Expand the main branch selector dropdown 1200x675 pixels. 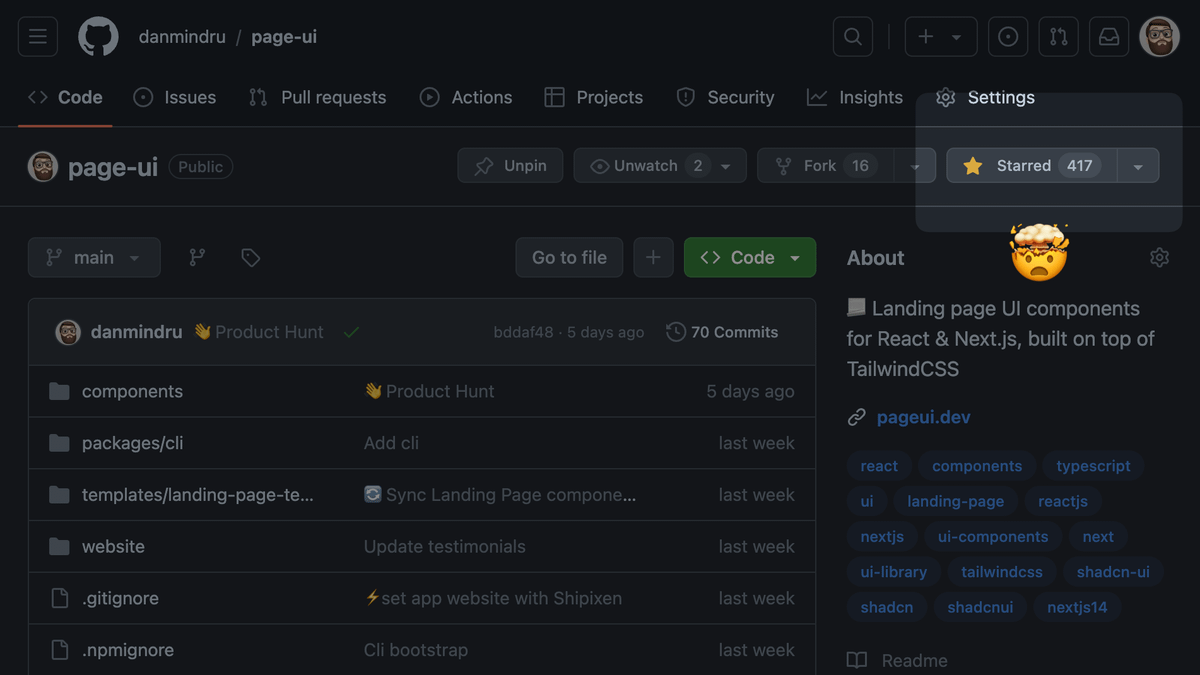pos(94,258)
